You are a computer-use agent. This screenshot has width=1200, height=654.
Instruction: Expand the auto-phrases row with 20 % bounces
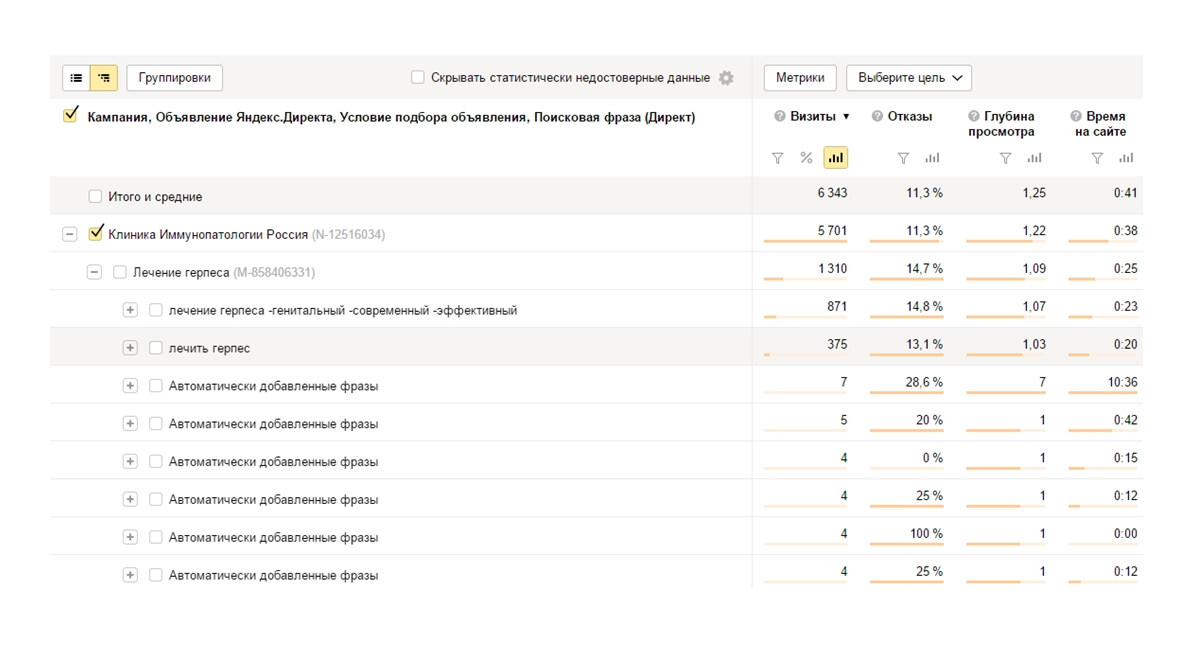click(130, 424)
